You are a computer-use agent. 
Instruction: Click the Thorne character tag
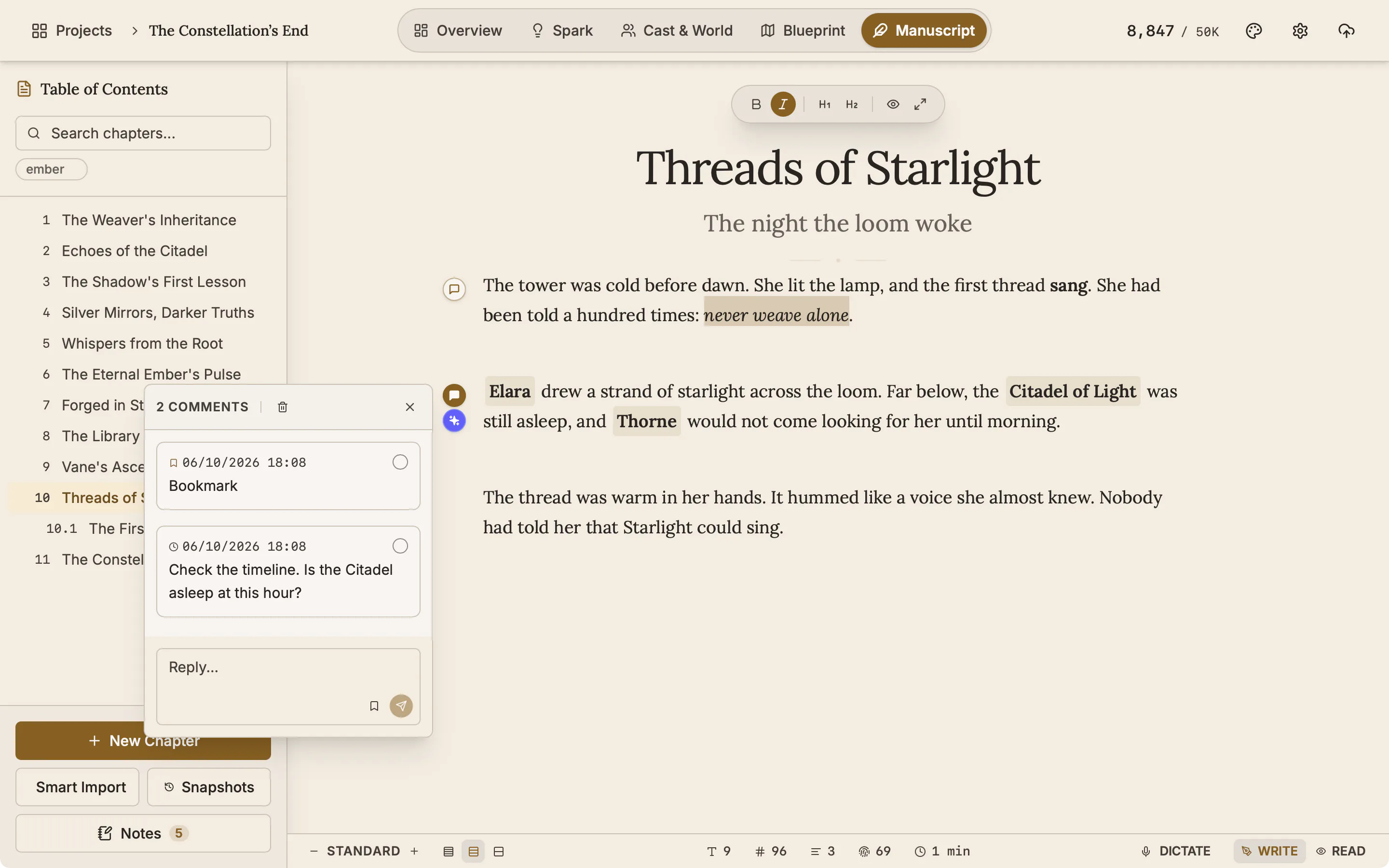click(x=646, y=421)
